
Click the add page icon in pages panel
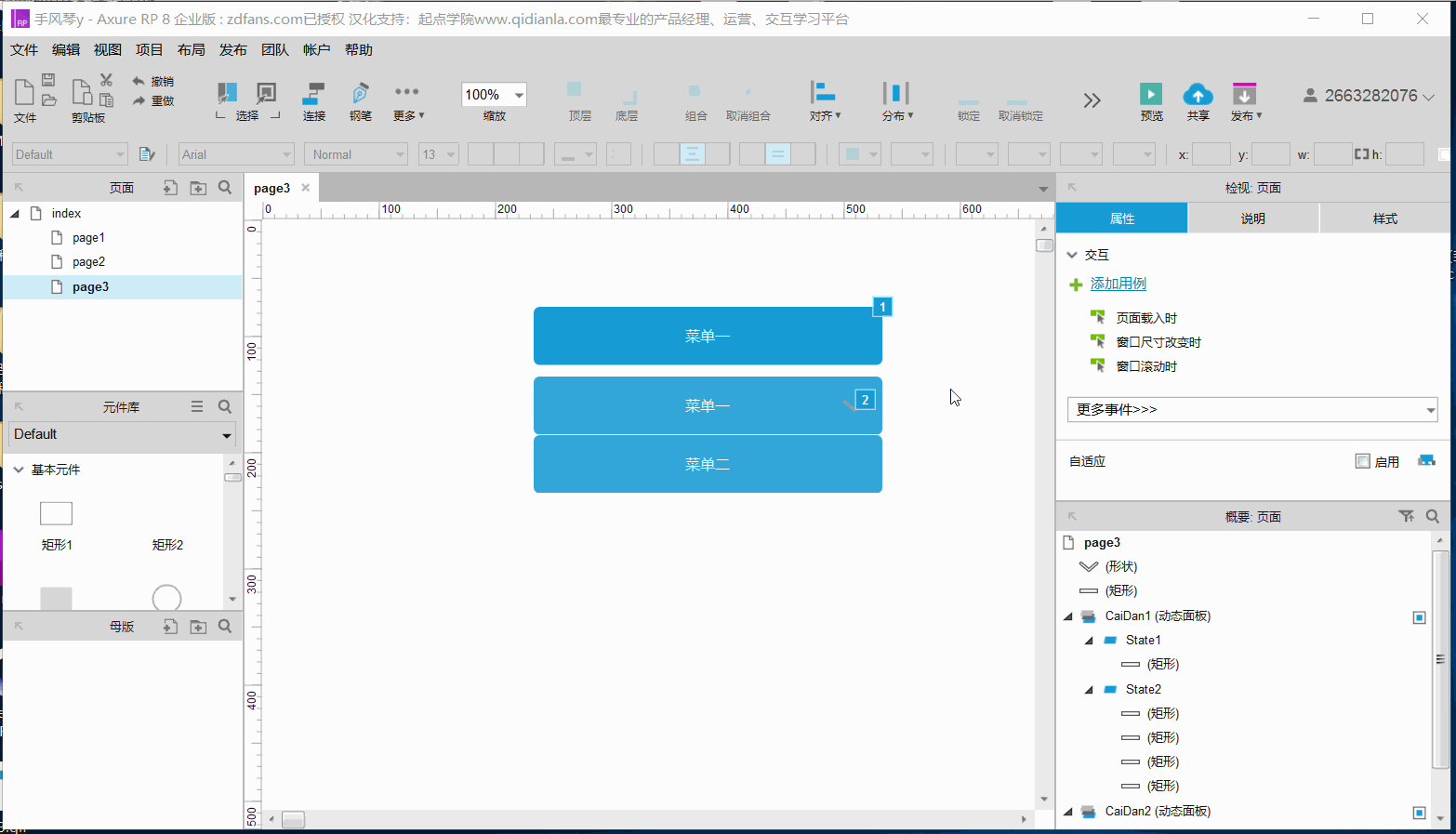(x=170, y=188)
